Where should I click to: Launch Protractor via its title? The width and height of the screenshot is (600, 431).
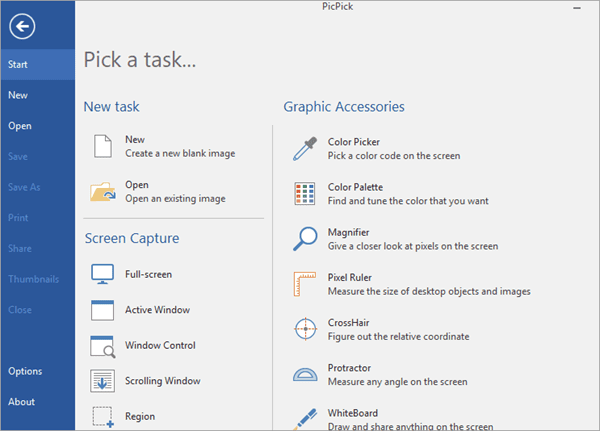coord(349,368)
